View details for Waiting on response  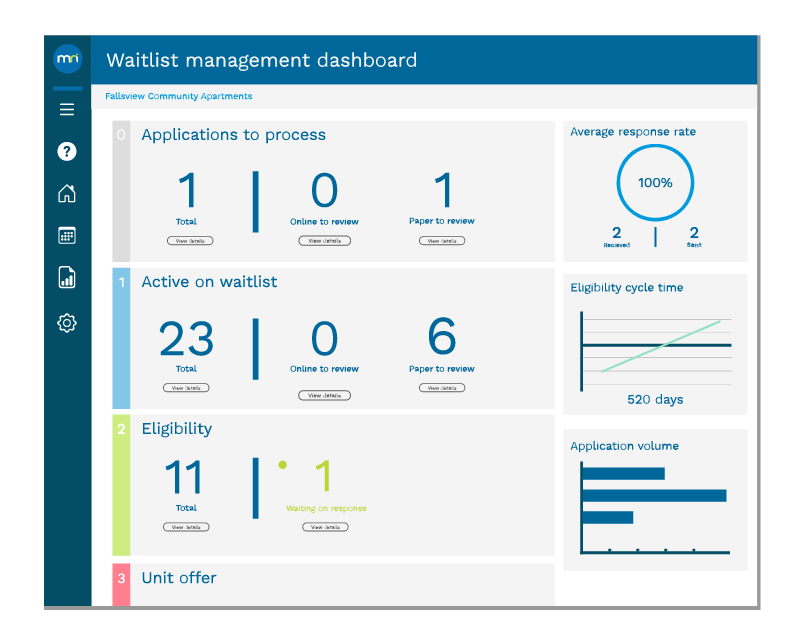(x=325, y=527)
